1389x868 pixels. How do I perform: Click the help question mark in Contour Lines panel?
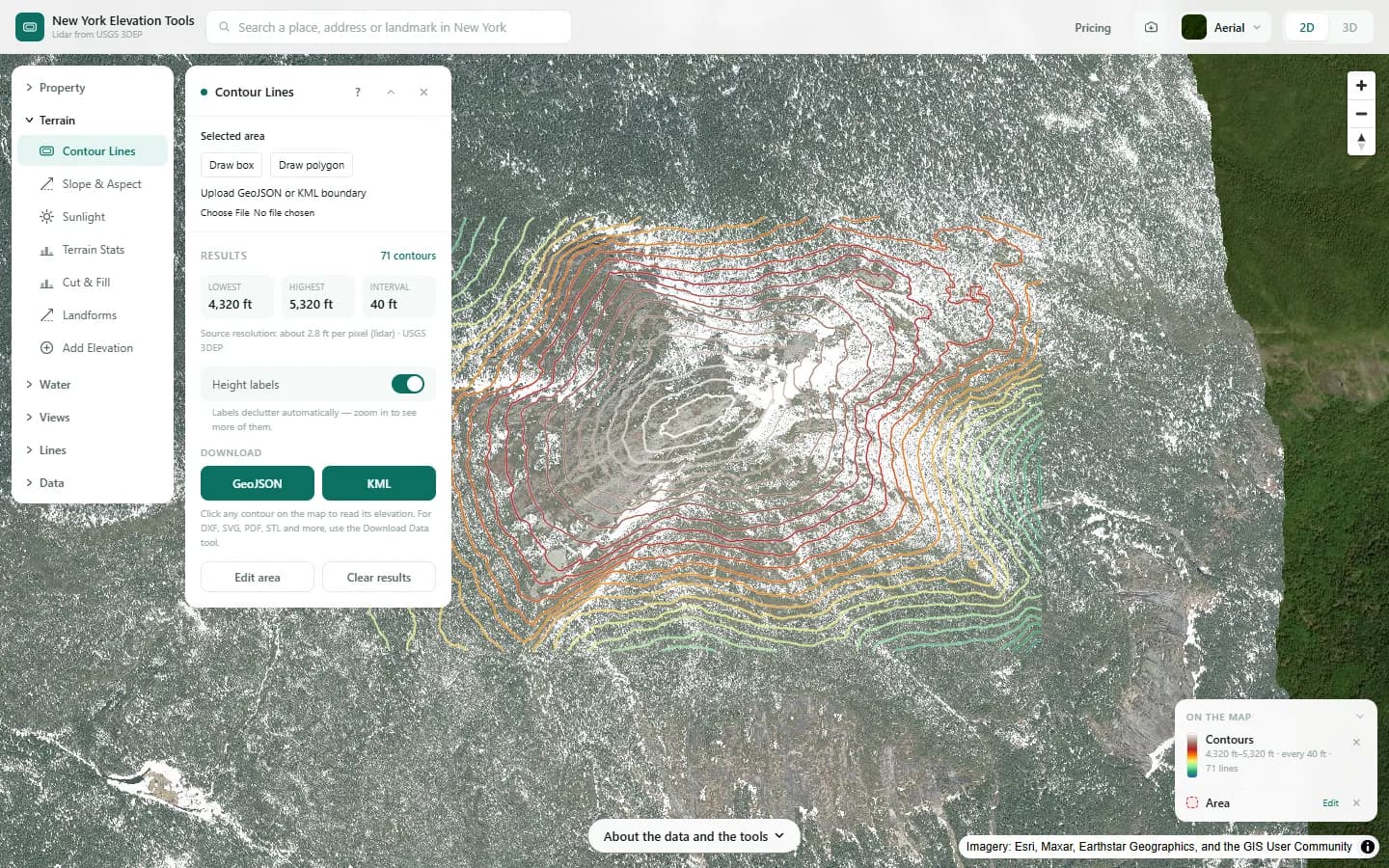pyautogui.click(x=358, y=93)
